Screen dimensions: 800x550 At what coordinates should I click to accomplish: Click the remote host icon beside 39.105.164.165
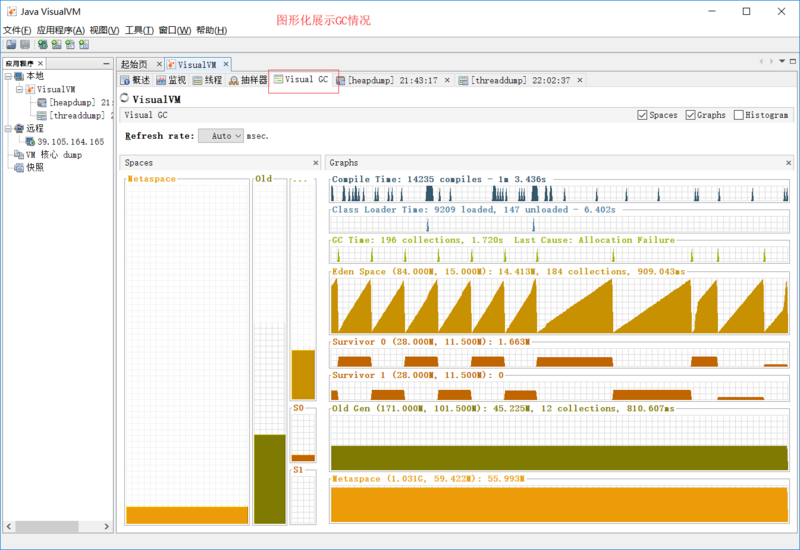click(x=30, y=141)
